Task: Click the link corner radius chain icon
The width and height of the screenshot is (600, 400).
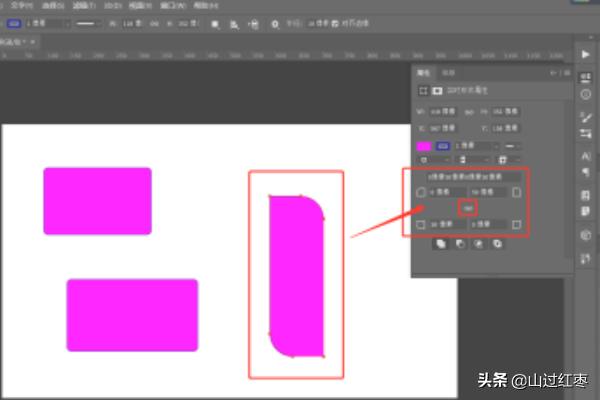Action: [466, 207]
